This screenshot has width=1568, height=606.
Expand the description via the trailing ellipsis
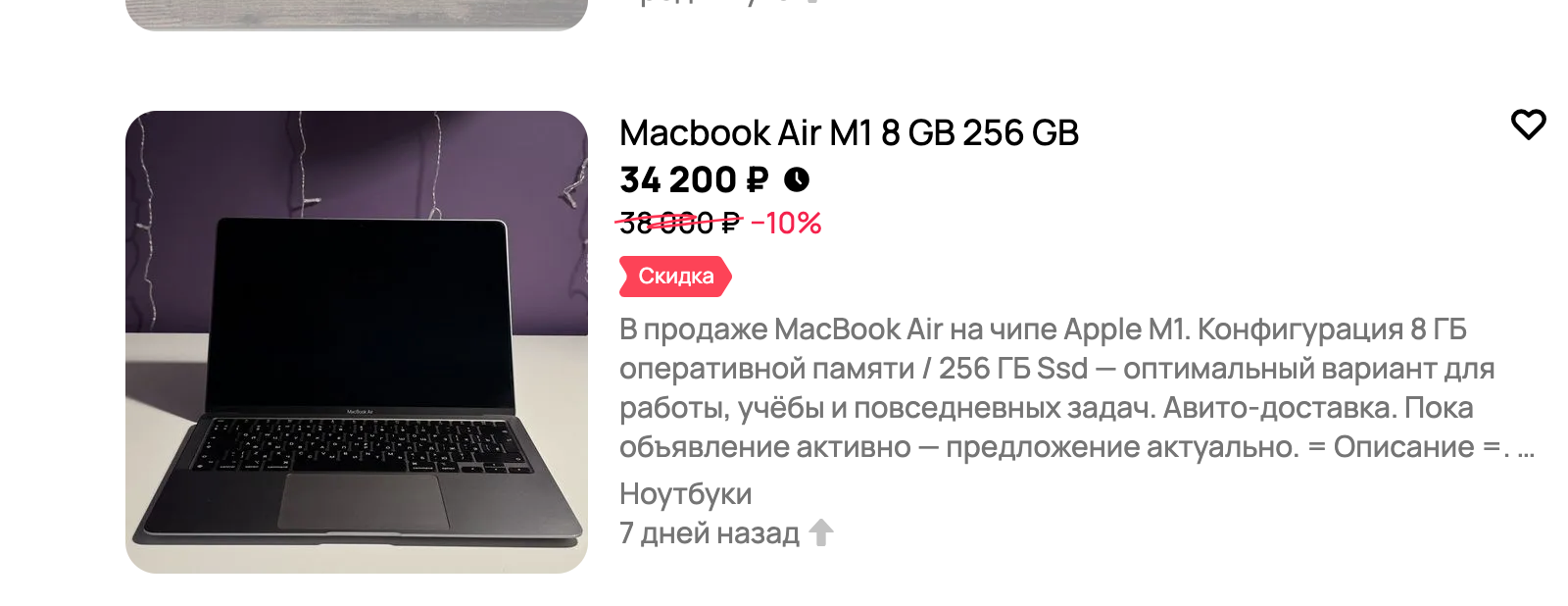pyautogui.click(x=1526, y=450)
